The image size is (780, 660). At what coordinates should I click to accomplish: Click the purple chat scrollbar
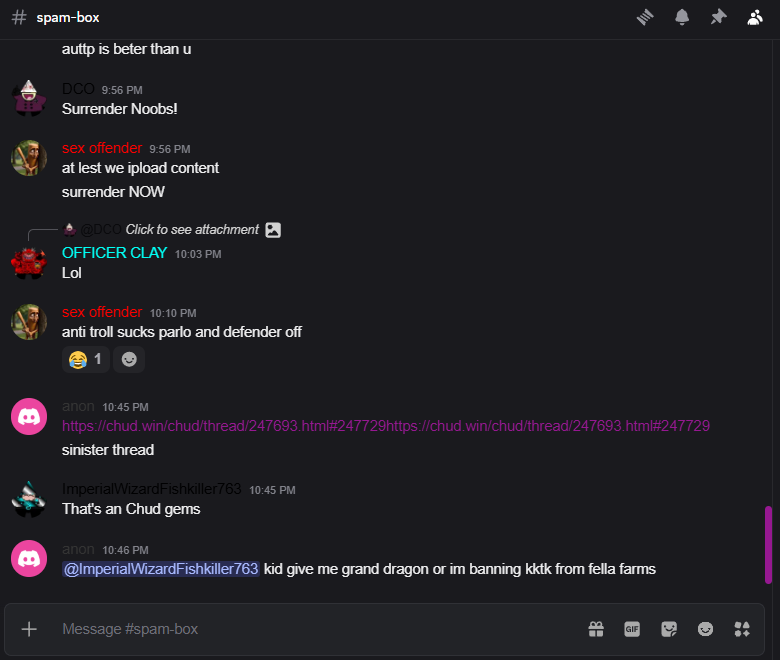click(x=768, y=544)
